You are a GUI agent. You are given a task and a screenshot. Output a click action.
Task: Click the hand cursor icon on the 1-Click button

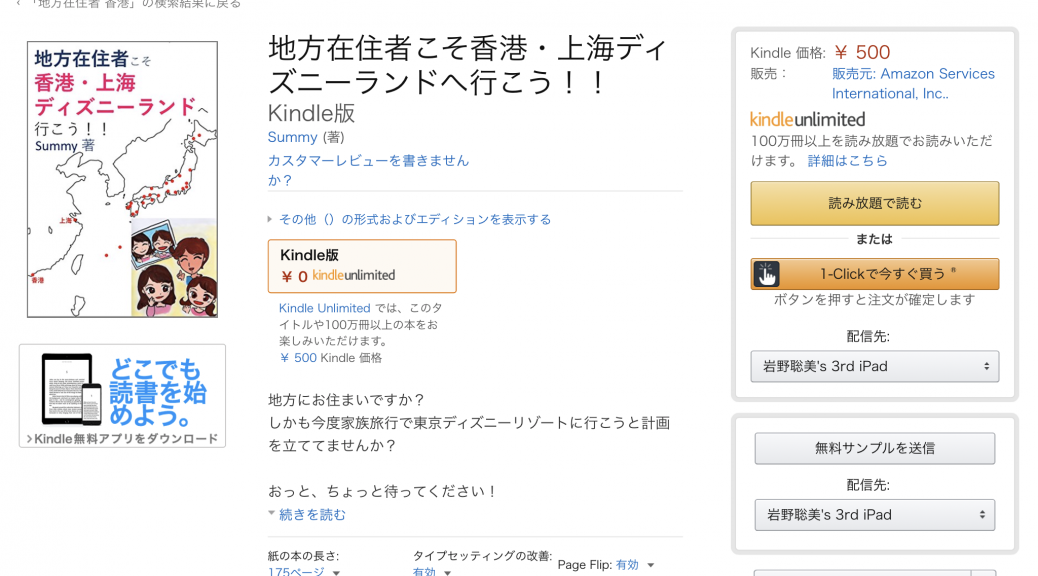(766, 273)
